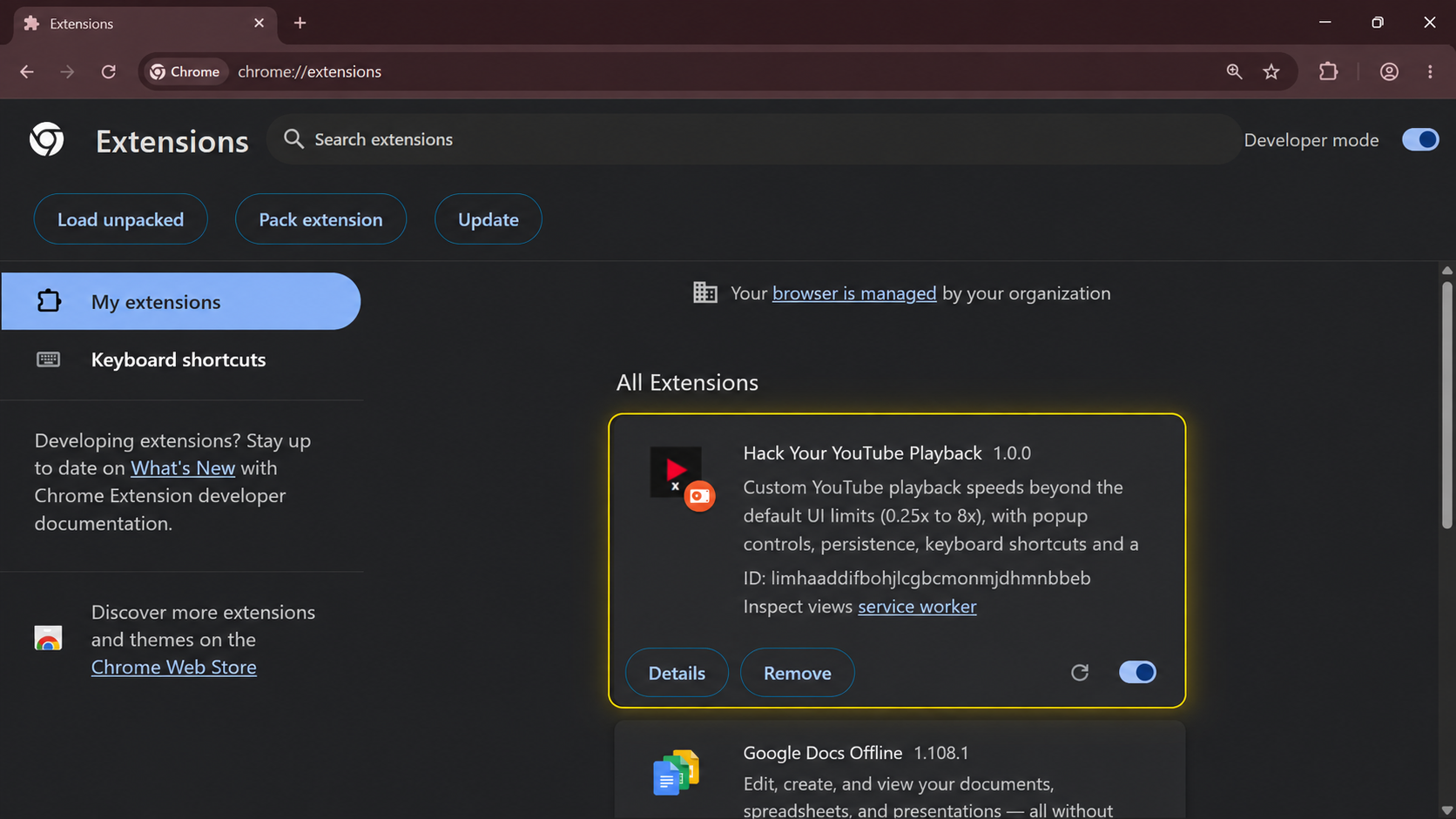
Task: Click the Hack Your YouTube Playback title
Action: (862, 453)
